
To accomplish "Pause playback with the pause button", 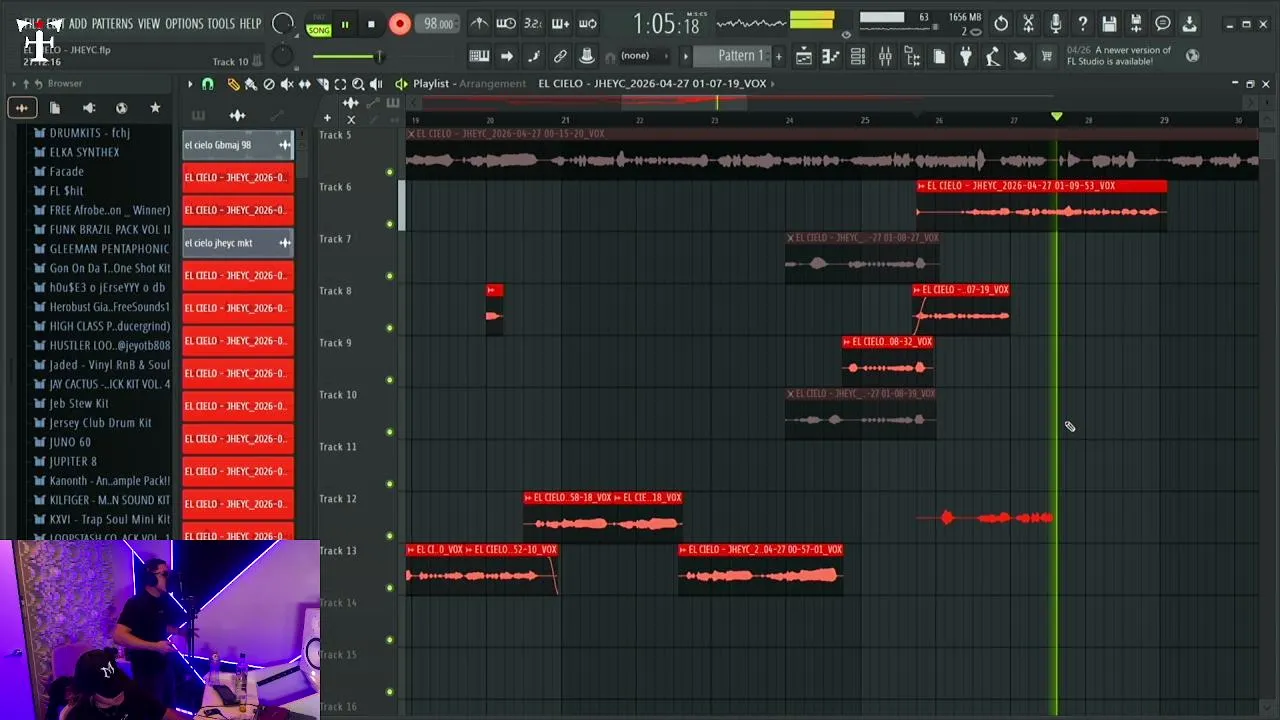I will [x=345, y=24].
